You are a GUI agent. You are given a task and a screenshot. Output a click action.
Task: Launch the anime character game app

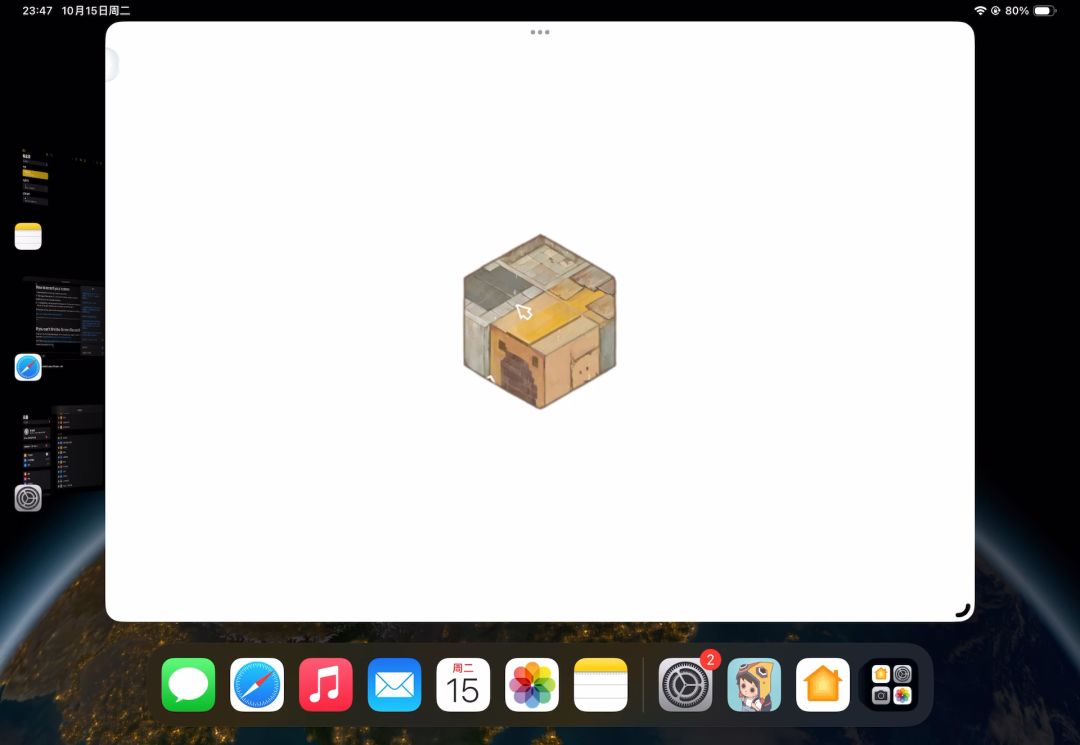(754, 684)
